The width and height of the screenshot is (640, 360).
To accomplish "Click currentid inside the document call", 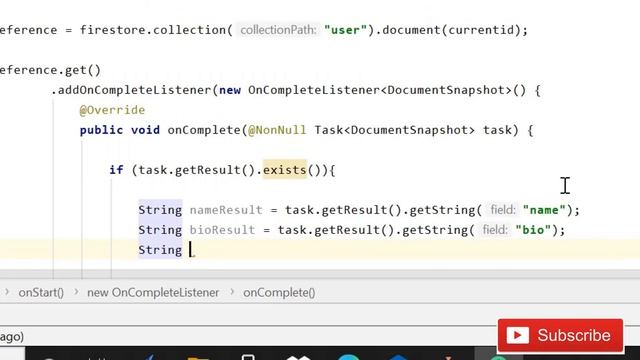I will [480, 30].
